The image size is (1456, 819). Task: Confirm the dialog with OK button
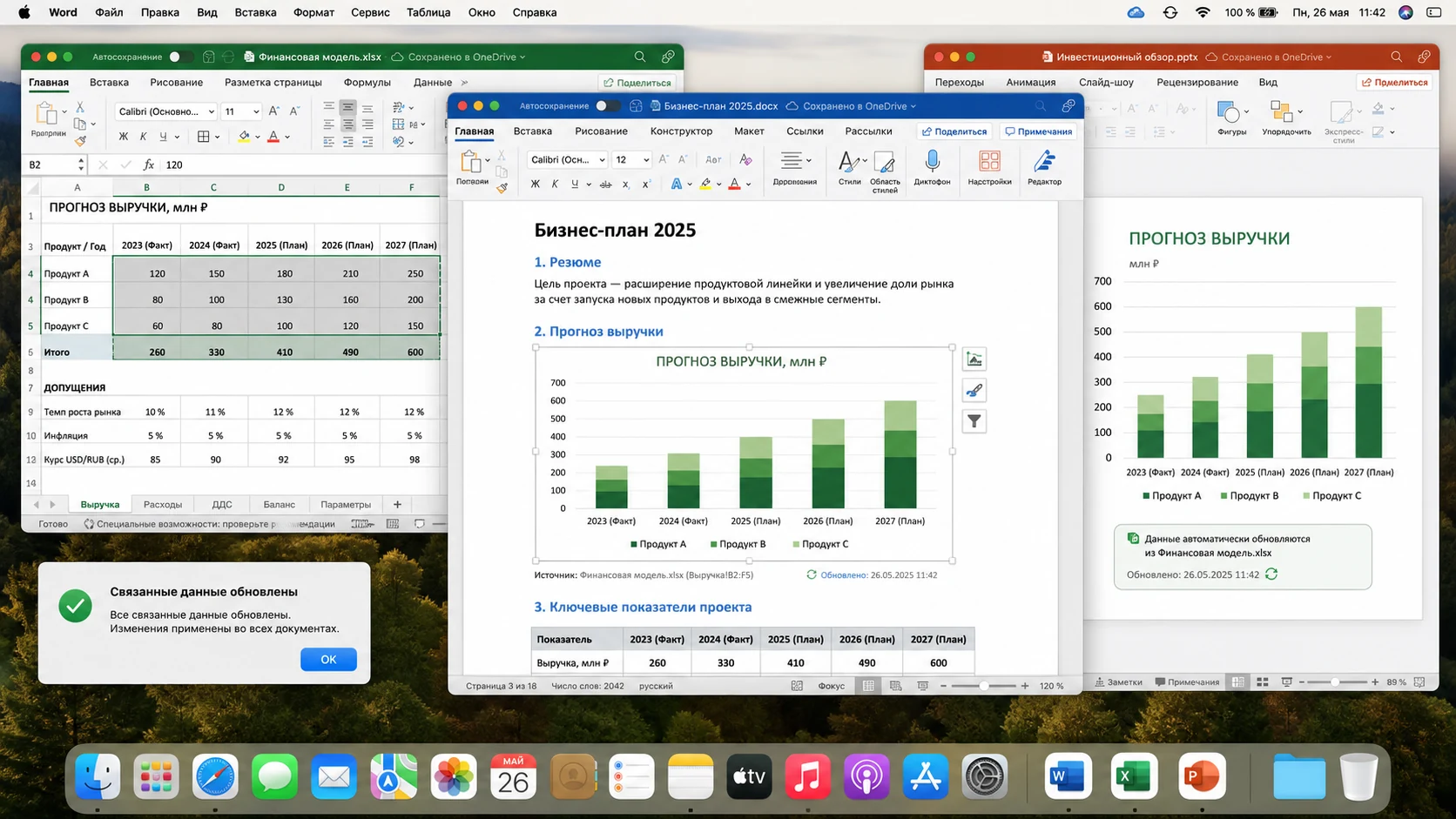coord(328,660)
